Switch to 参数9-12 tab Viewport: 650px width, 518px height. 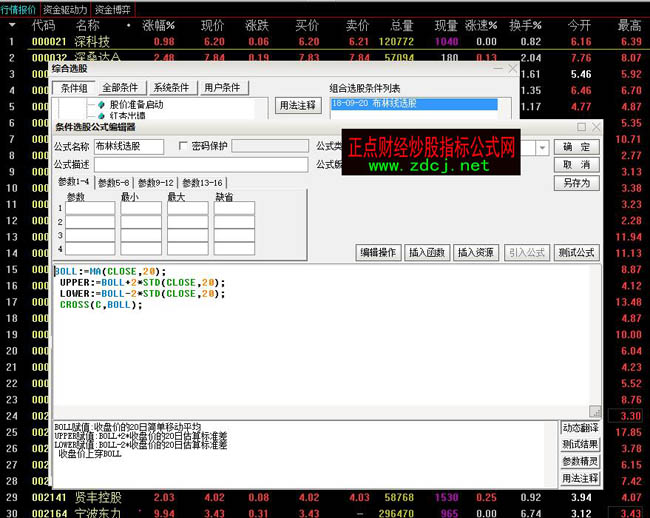click(x=155, y=182)
